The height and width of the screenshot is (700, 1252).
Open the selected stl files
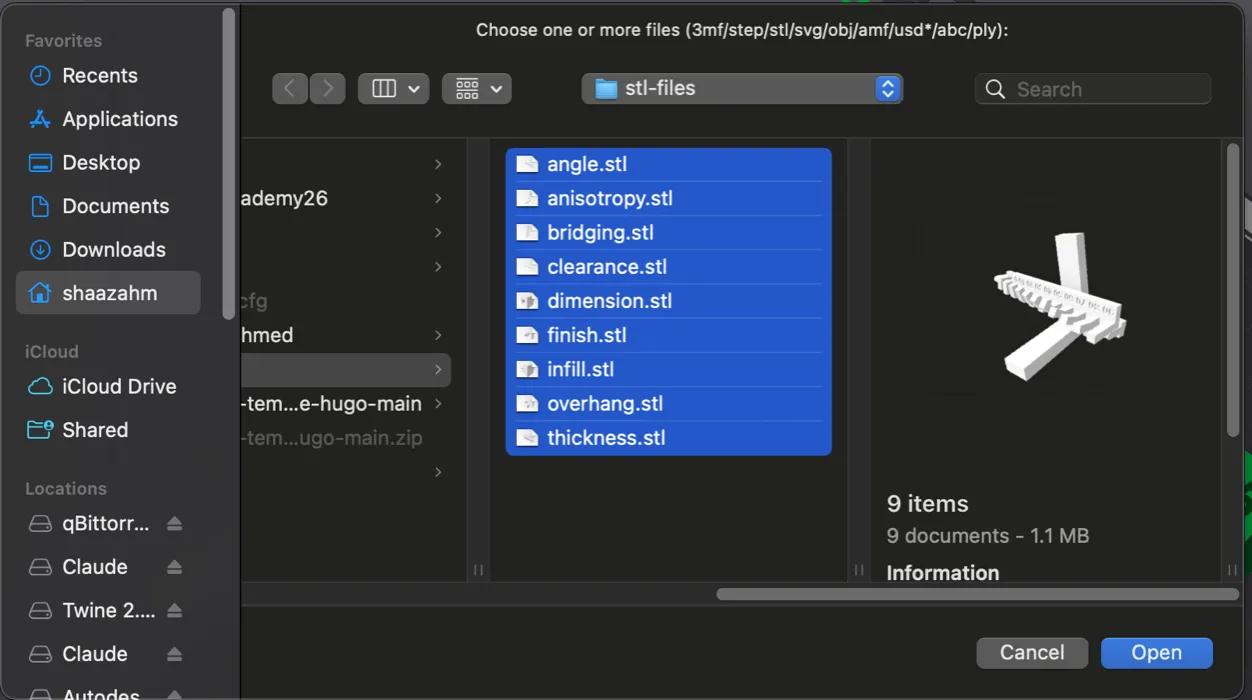(x=1156, y=653)
